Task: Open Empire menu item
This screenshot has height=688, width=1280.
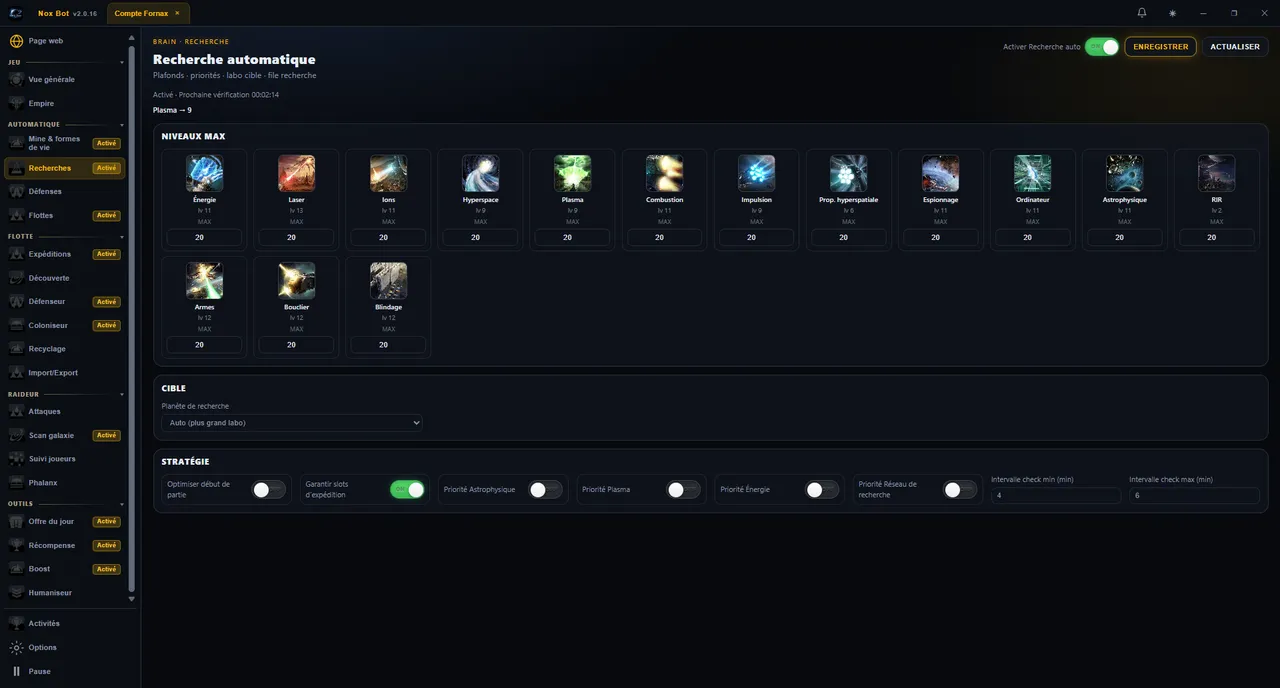Action: tap(65, 103)
